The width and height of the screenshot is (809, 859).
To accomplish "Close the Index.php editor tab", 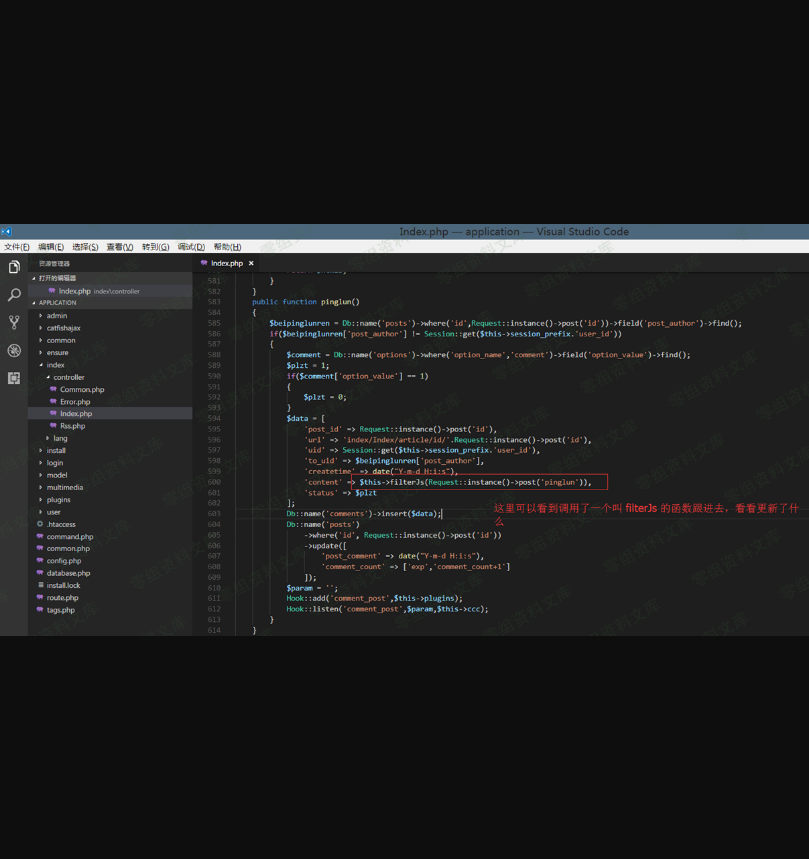I will click(251, 263).
